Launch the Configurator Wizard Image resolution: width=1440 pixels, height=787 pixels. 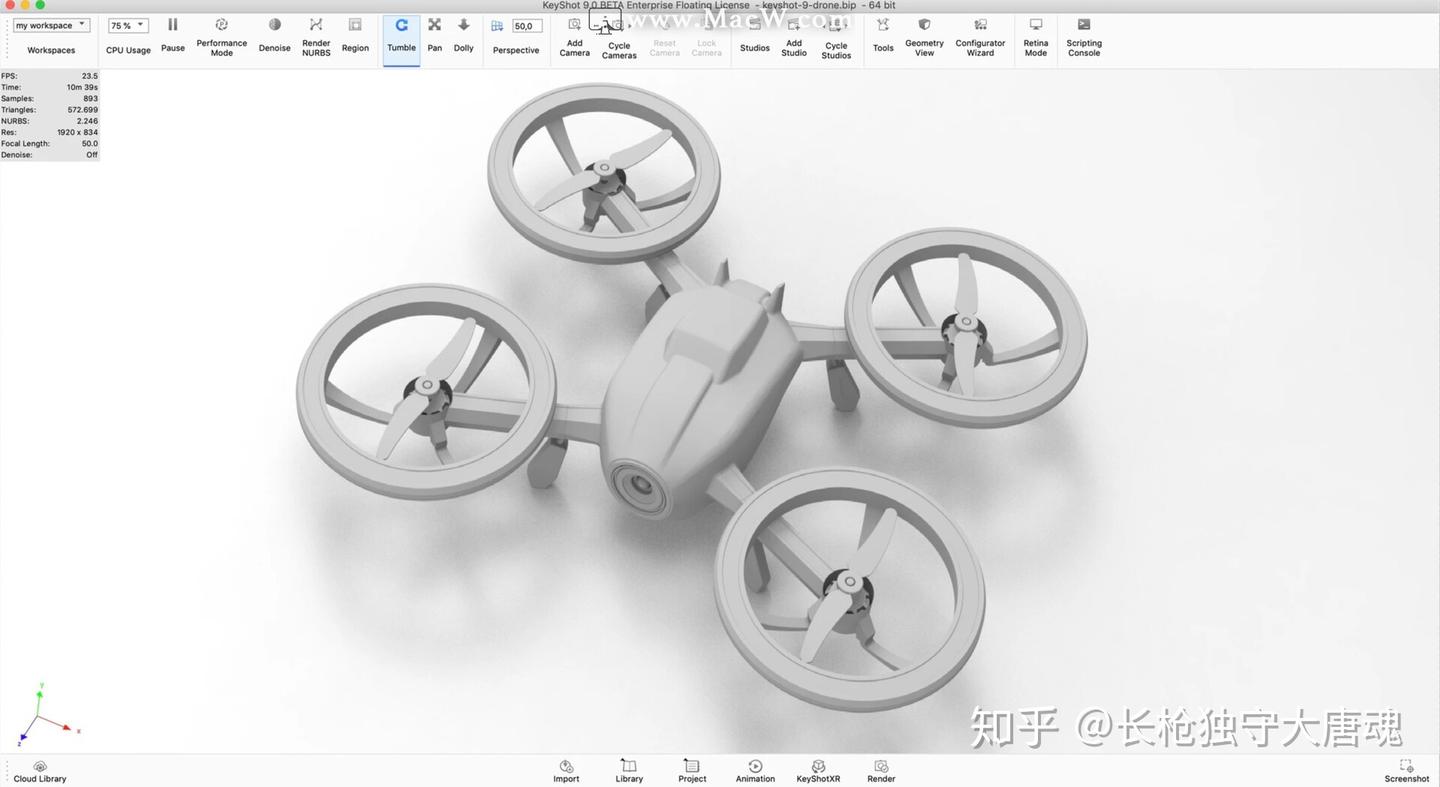980,25
